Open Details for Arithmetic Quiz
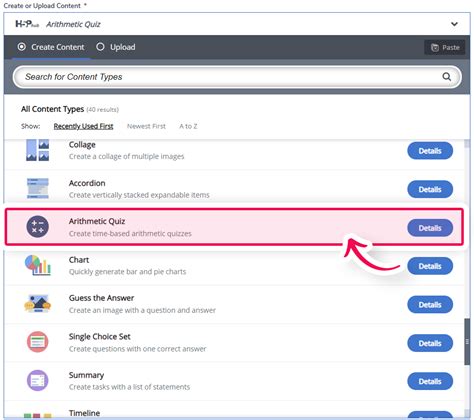The image size is (474, 420). click(430, 228)
